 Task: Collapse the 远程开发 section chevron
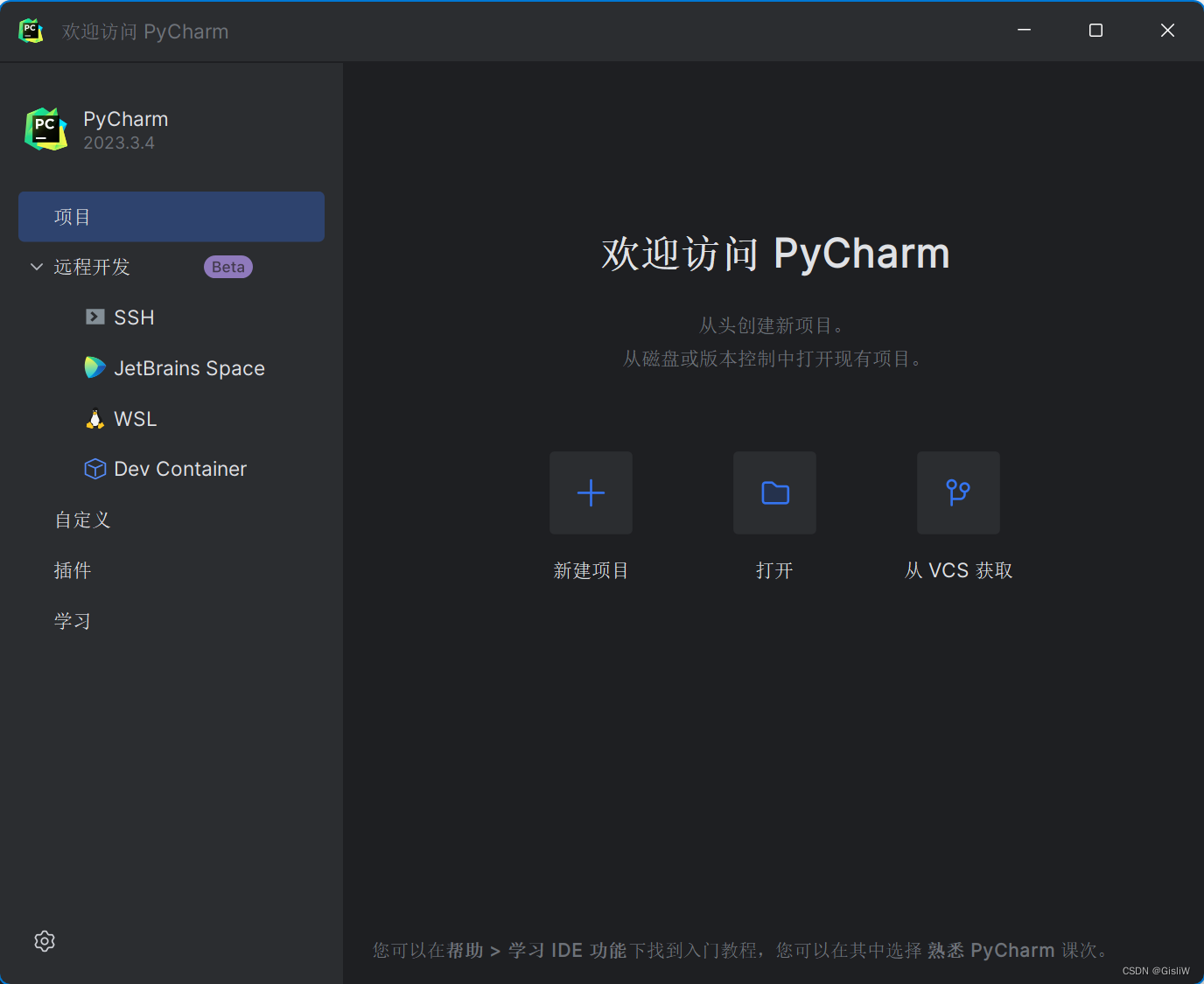36,267
